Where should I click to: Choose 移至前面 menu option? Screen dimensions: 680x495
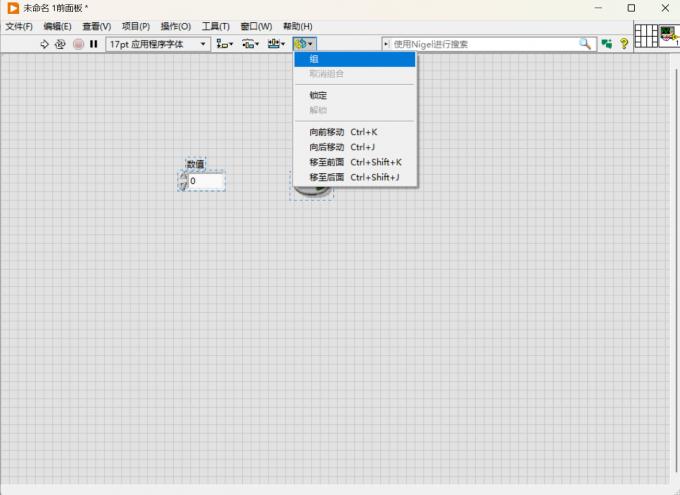[x=355, y=162]
